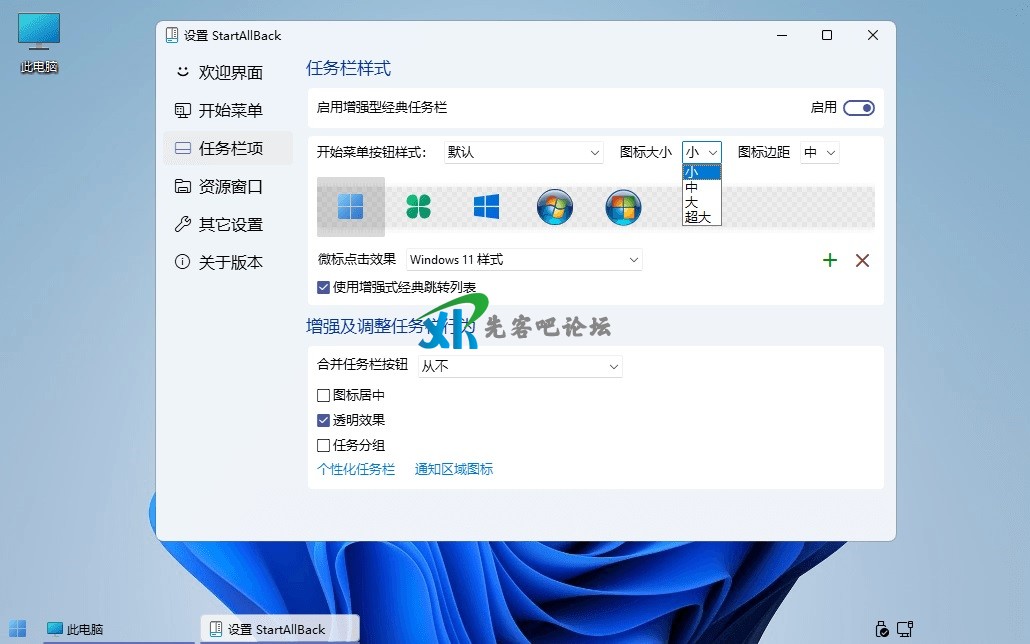Expand the 图标边距 dropdown
The height and width of the screenshot is (644, 1030).
[x=819, y=152]
